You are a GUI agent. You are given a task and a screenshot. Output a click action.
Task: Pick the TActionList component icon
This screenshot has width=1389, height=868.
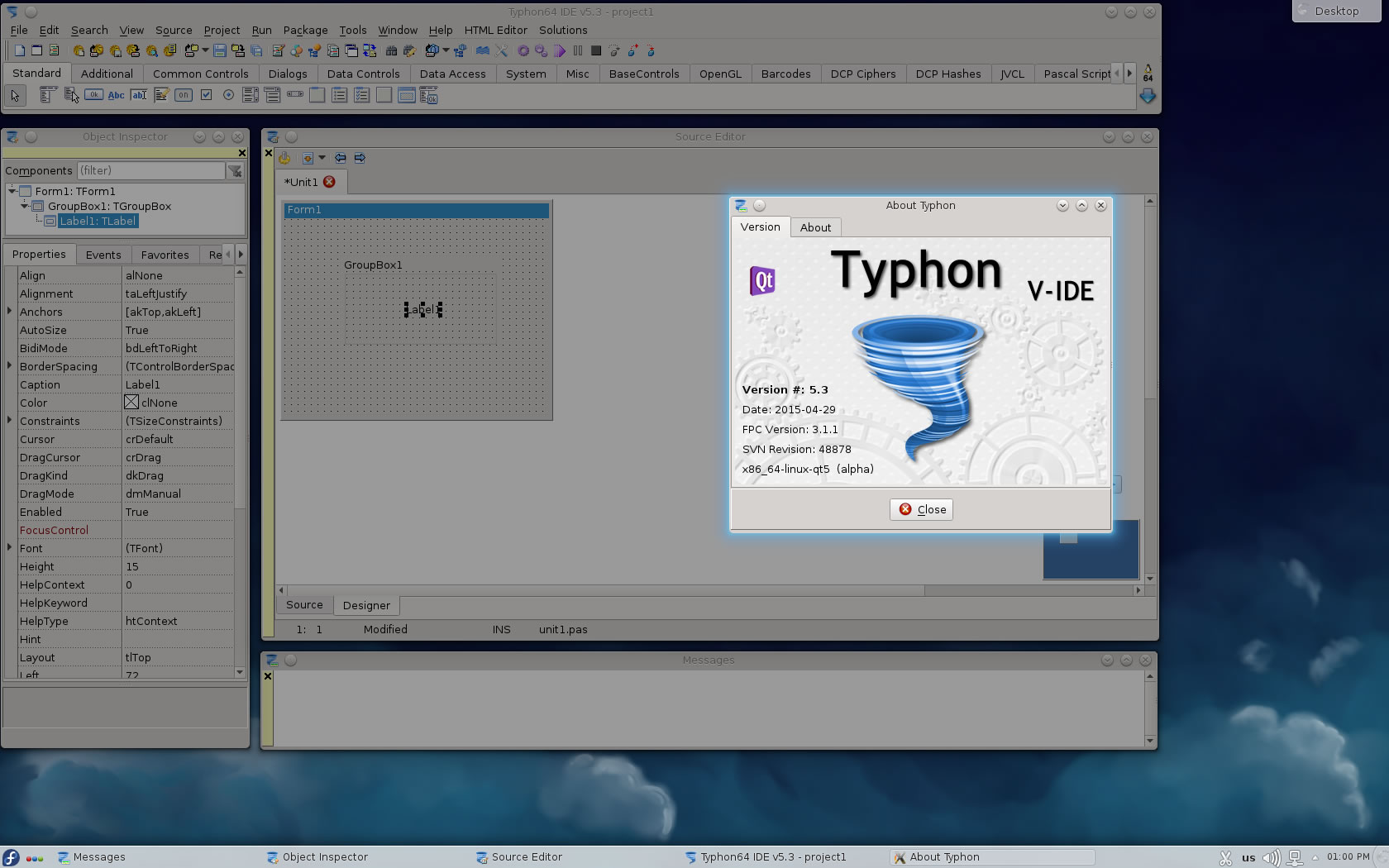point(429,95)
